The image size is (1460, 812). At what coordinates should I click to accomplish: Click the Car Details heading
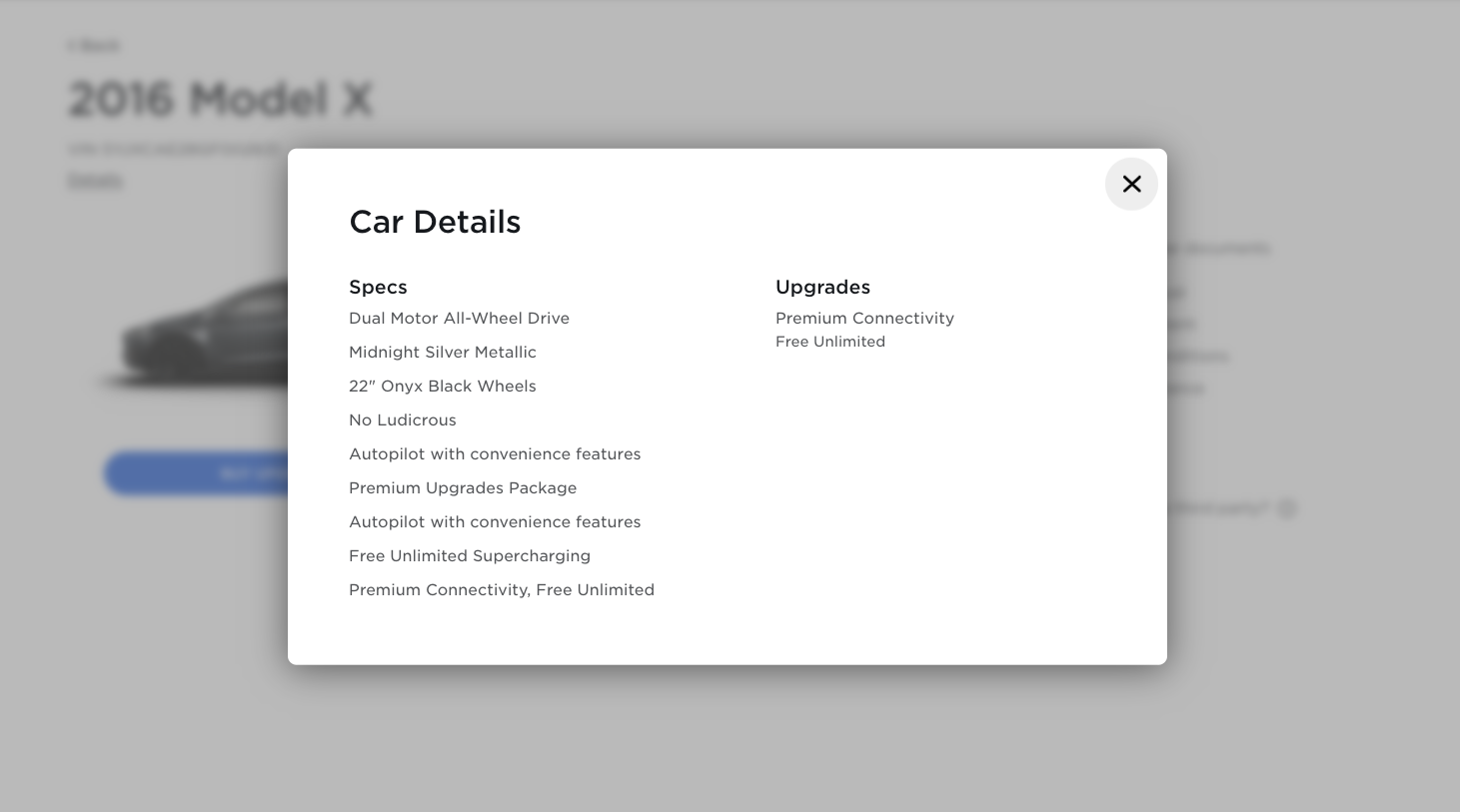[435, 222]
